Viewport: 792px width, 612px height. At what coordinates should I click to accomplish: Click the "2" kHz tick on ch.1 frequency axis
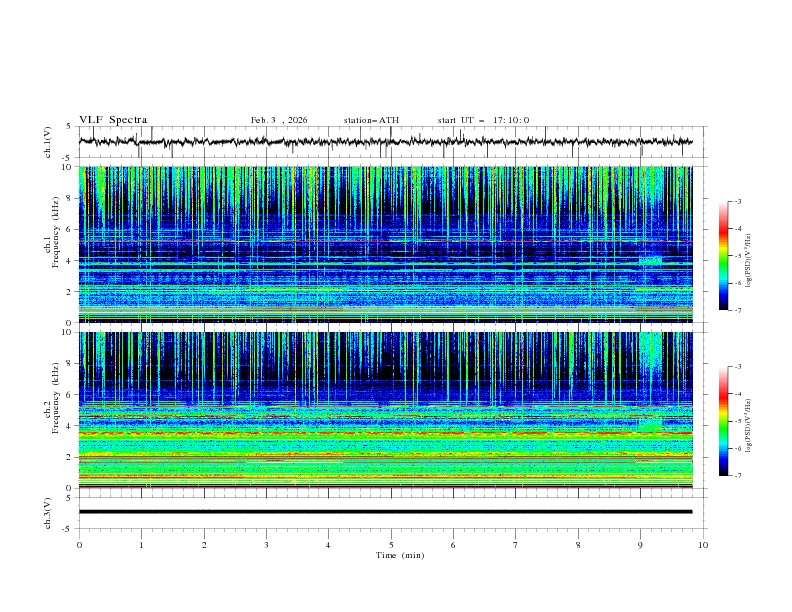point(70,292)
